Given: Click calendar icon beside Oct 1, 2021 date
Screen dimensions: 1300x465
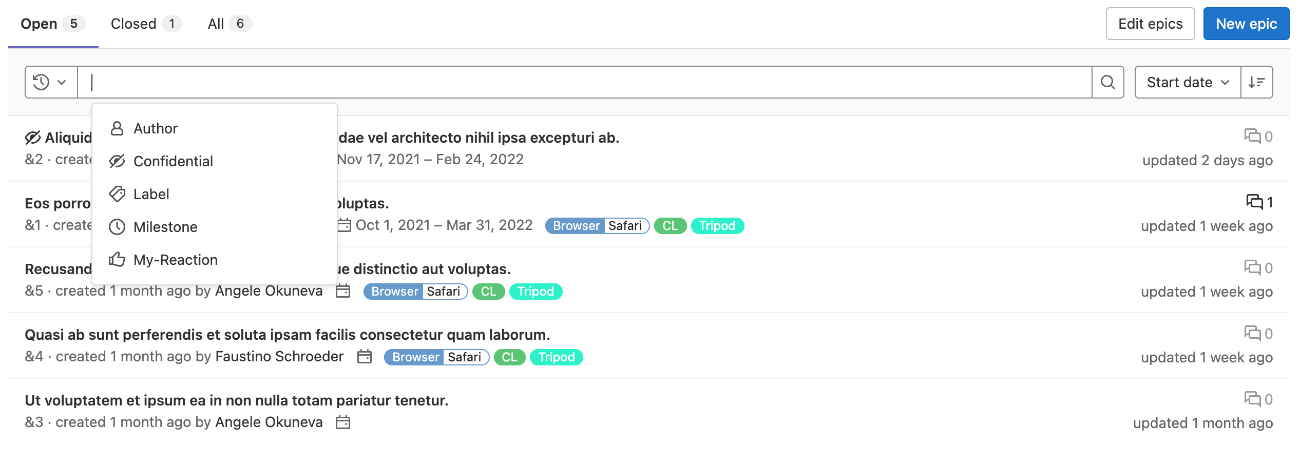Looking at the screenshot, I should point(345,225).
